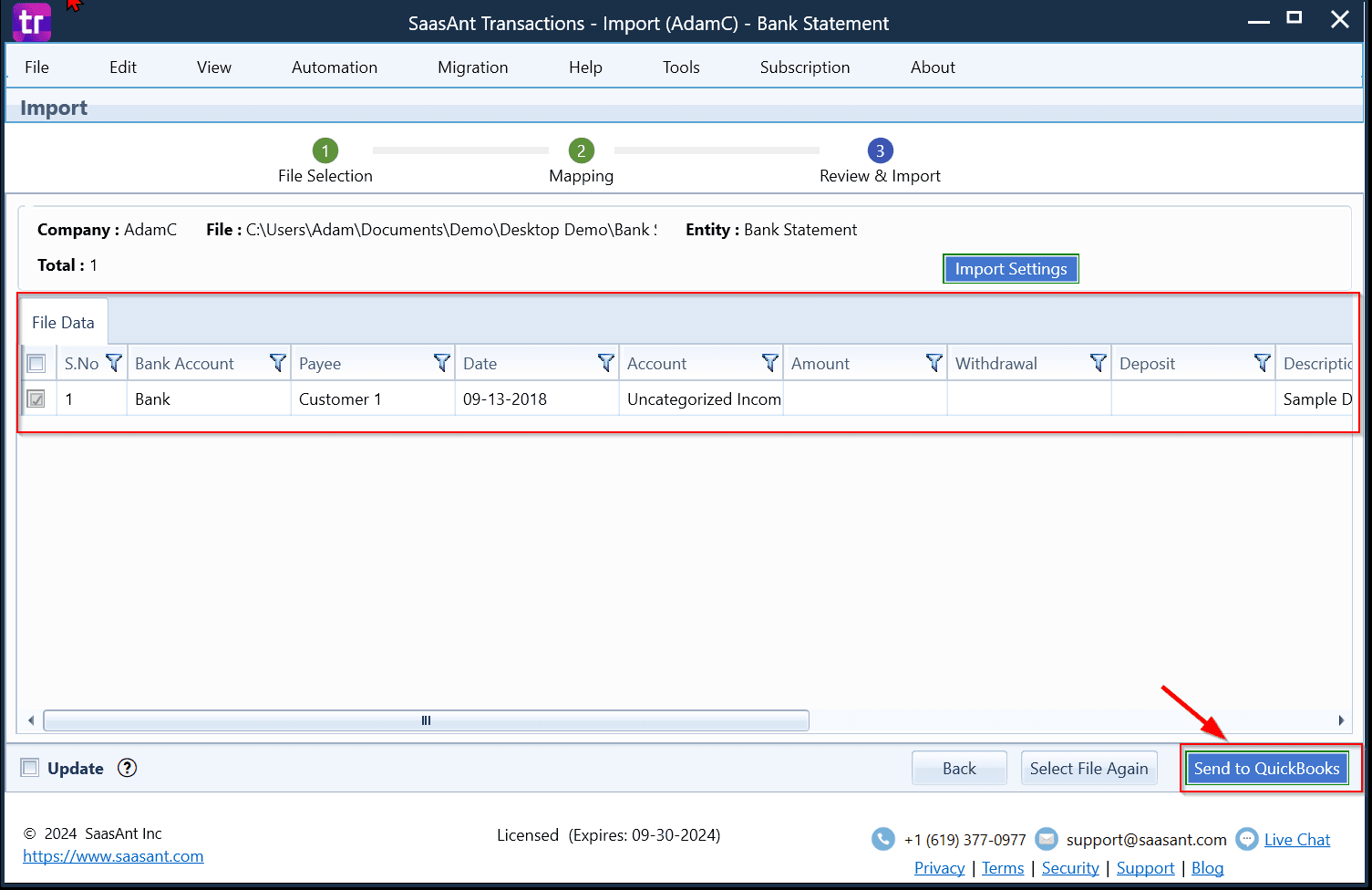
Task: Open the Withdrawal column filter funnel
Action: tap(1099, 363)
